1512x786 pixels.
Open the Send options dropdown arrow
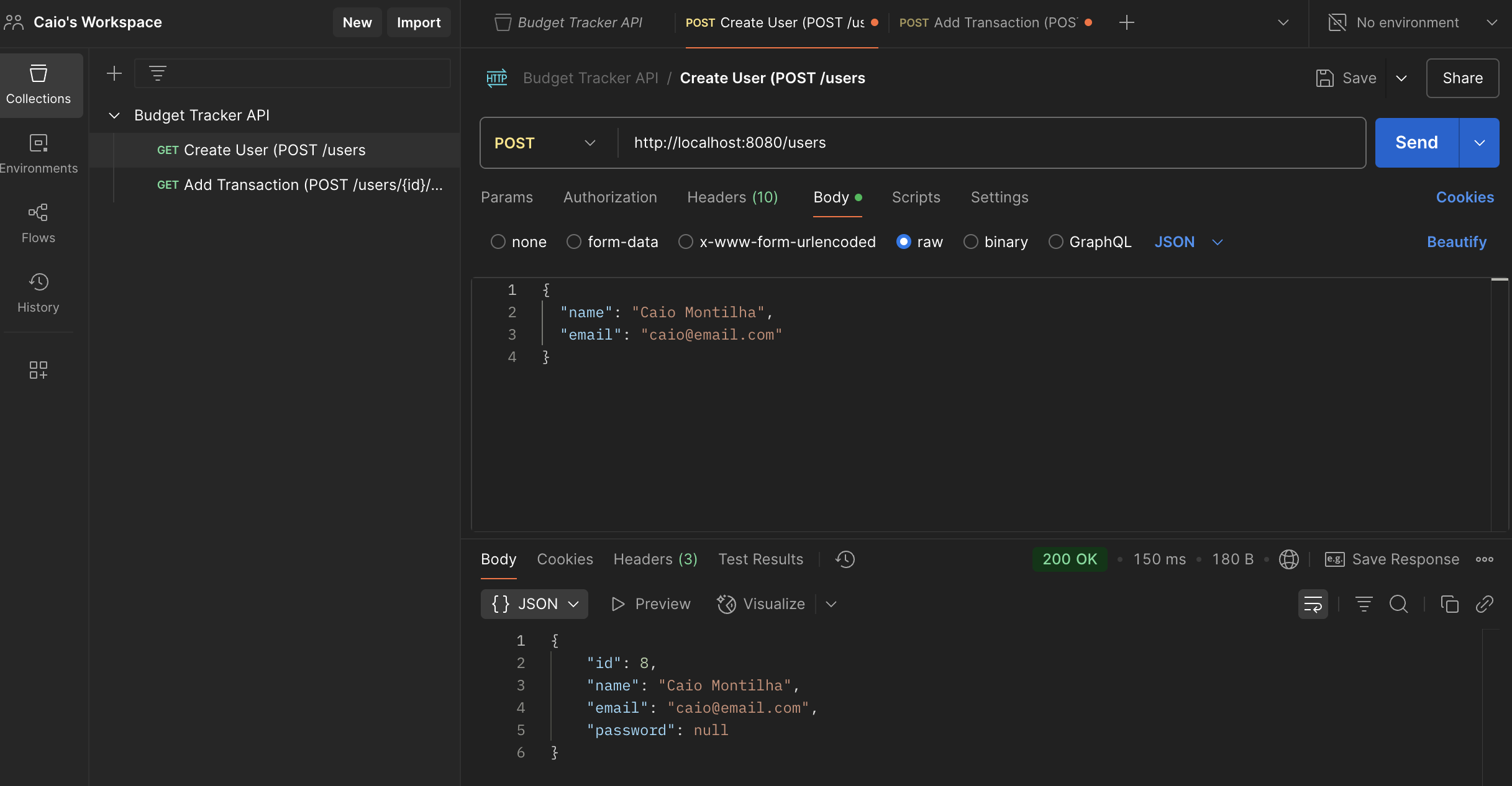tap(1480, 143)
